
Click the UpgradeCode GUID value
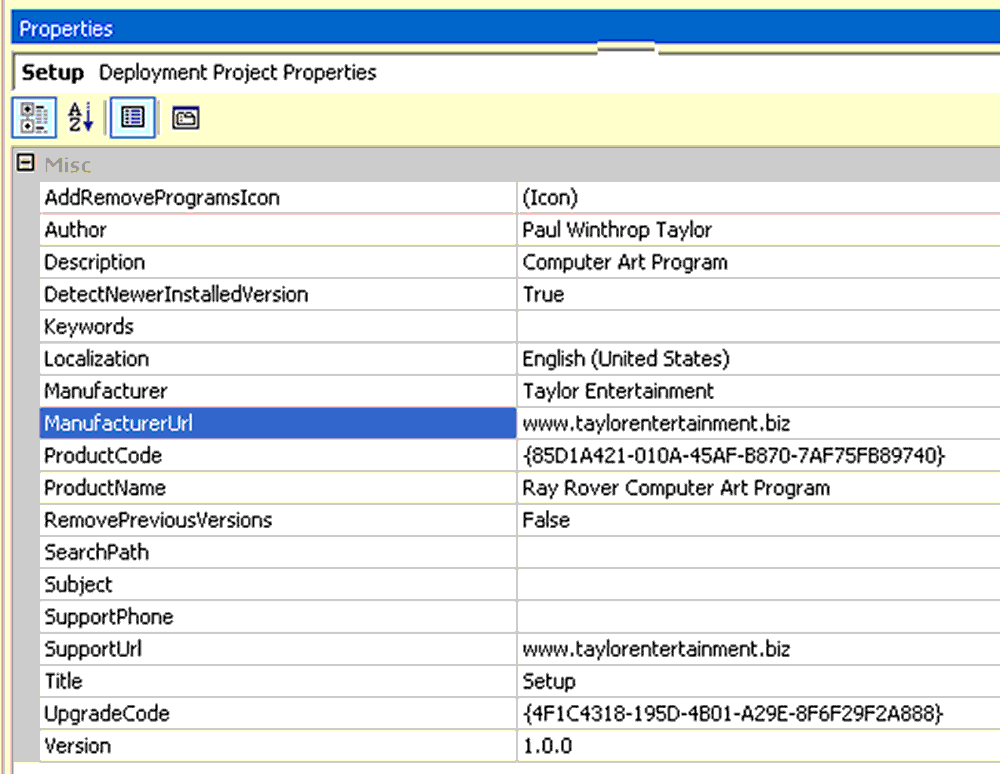759,713
